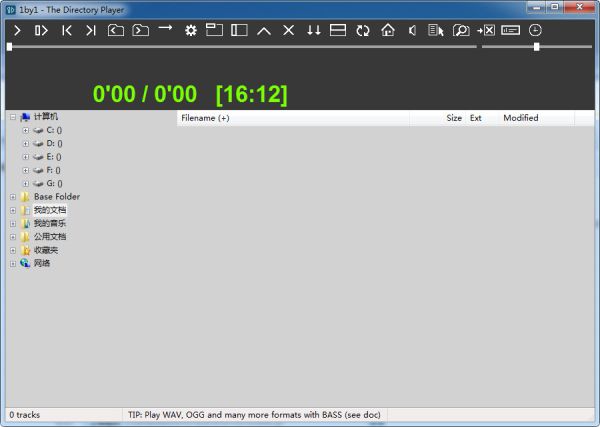Expand the C: drive node
This screenshot has width=600, height=427.
(x=26, y=130)
